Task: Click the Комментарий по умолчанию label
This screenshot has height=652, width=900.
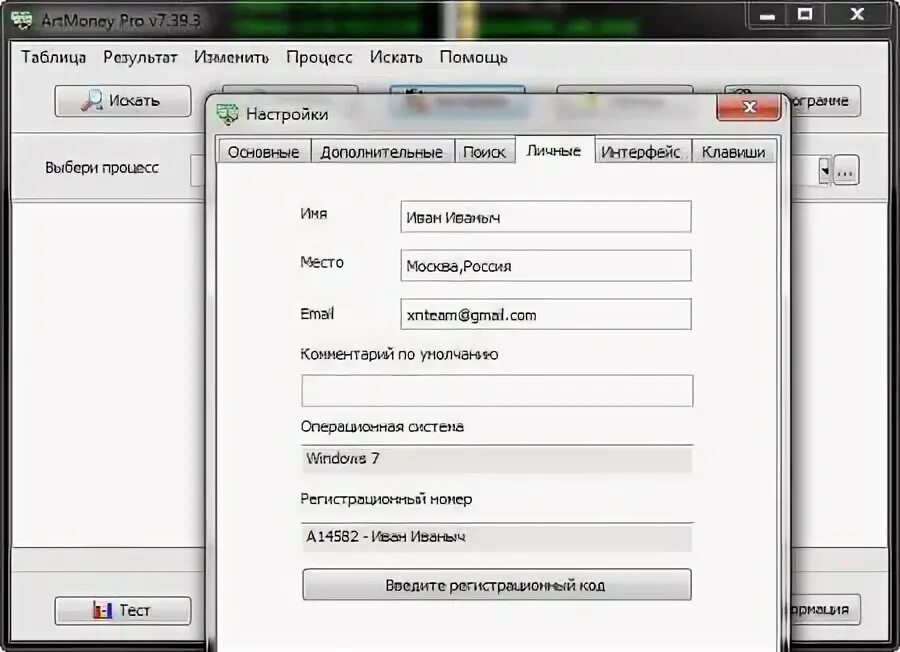Action: coord(399,354)
